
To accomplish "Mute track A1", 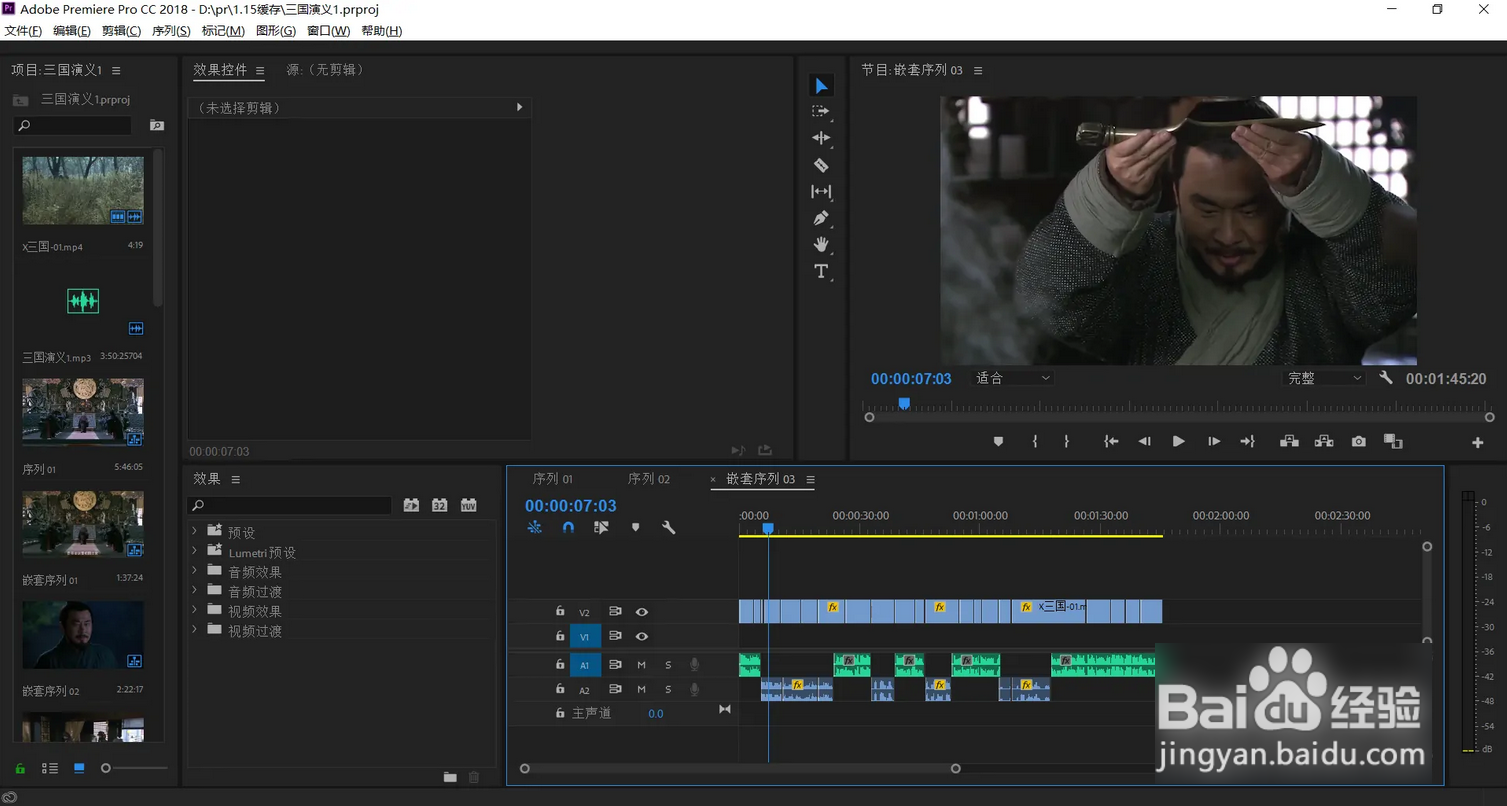I will pyautogui.click(x=642, y=665).
